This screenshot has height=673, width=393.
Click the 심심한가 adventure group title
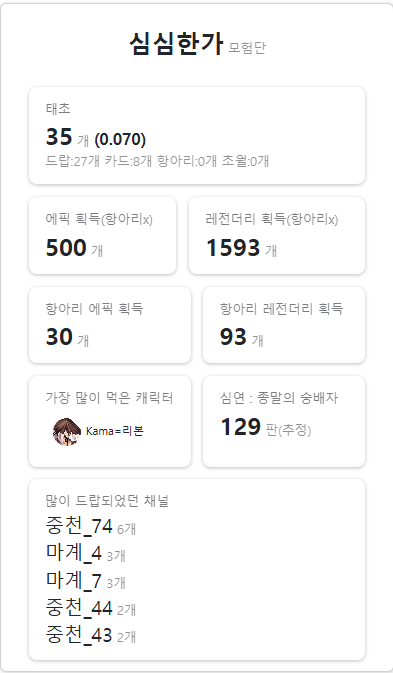pyautogui.click(x=176, y=44)
